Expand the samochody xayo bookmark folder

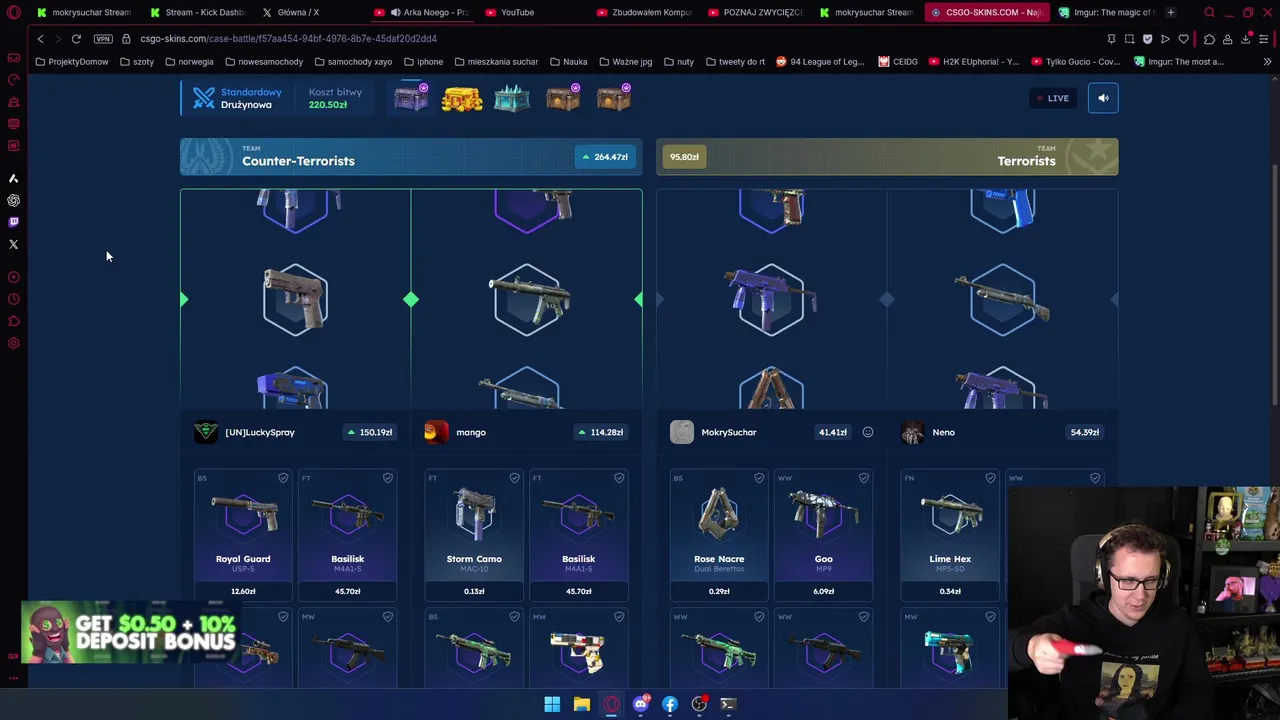coord(353,62)
